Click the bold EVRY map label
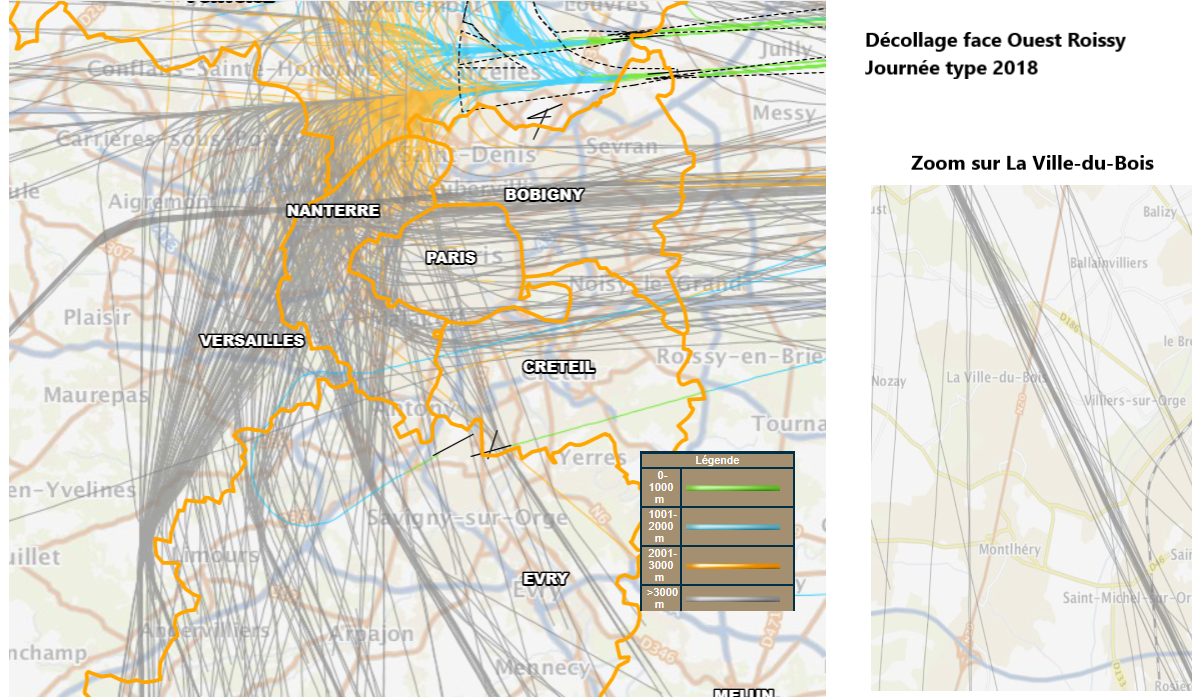The image size is (1196, 697). point(545,579)
